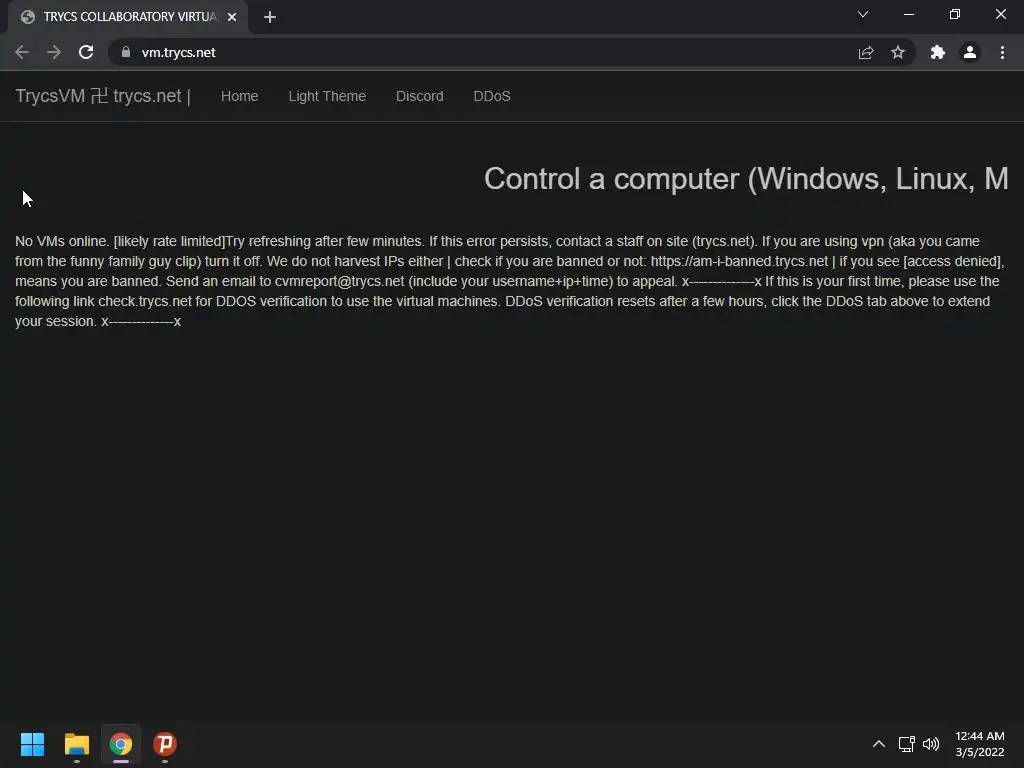Image resolution: width=1024 pixels, height=768 pixels.
Task: Click the am-i-banned.trycs.net URL text
Action: click(739, 261)
